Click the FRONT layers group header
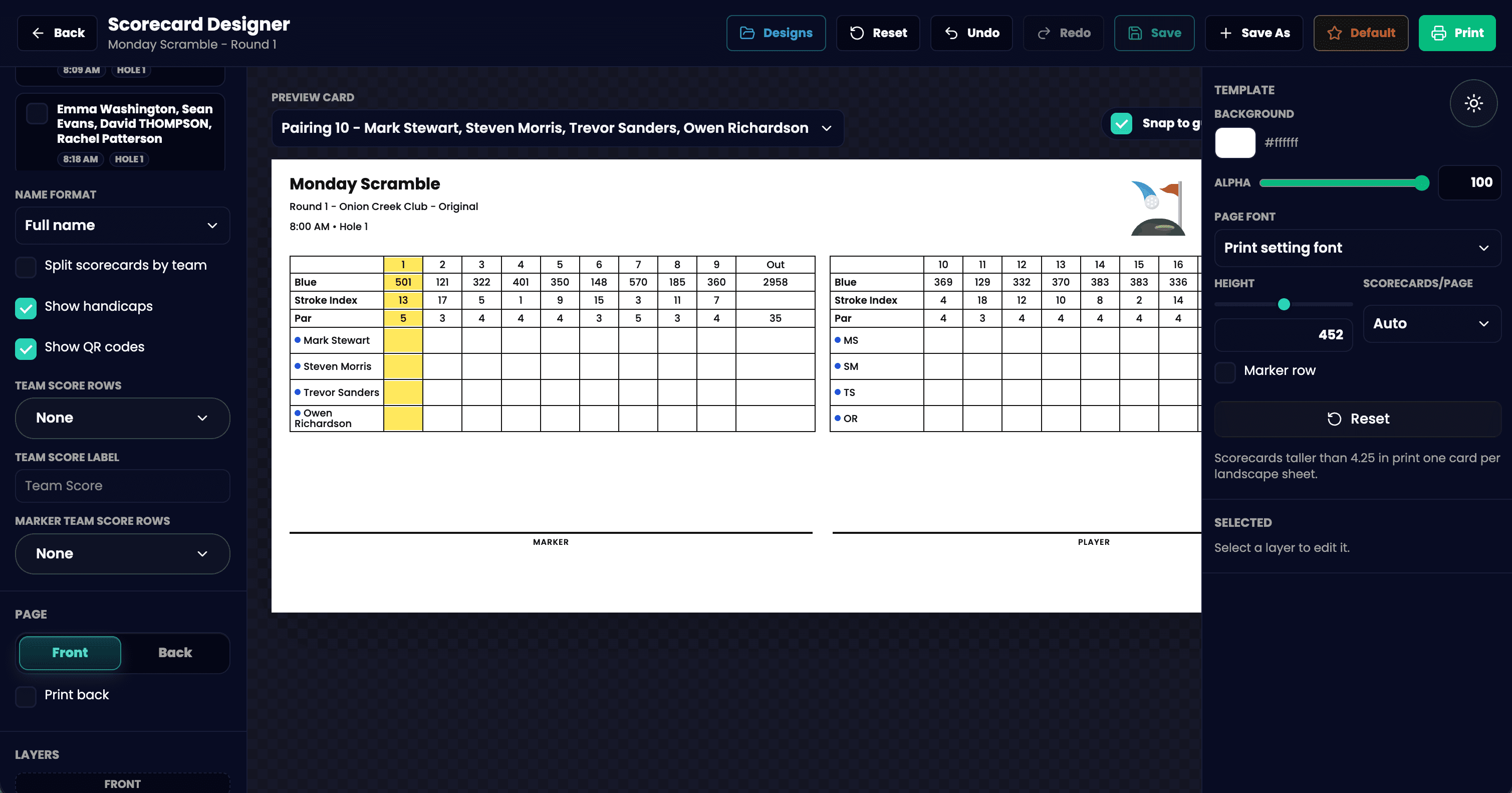 122,783
